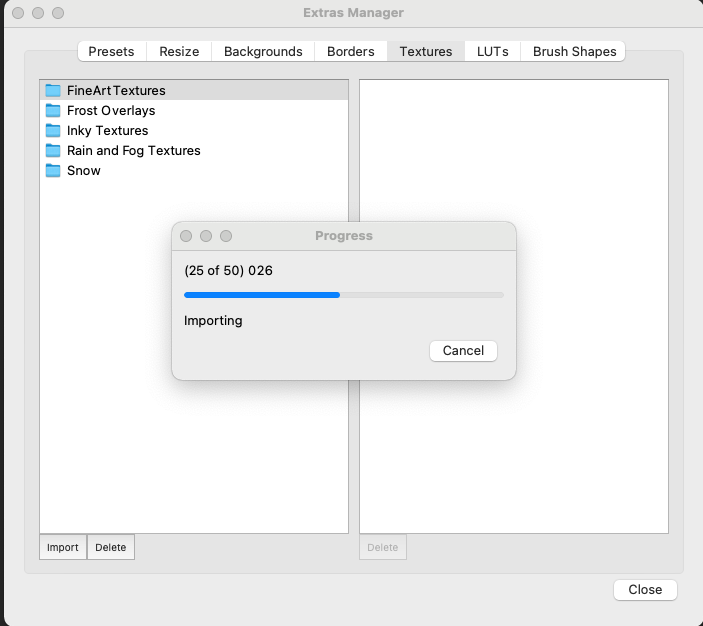Image resolution: width=703 pixels, height=626 pixels.
Task: Click the Inky Textures folder icon
Action: tap(53, 130)
